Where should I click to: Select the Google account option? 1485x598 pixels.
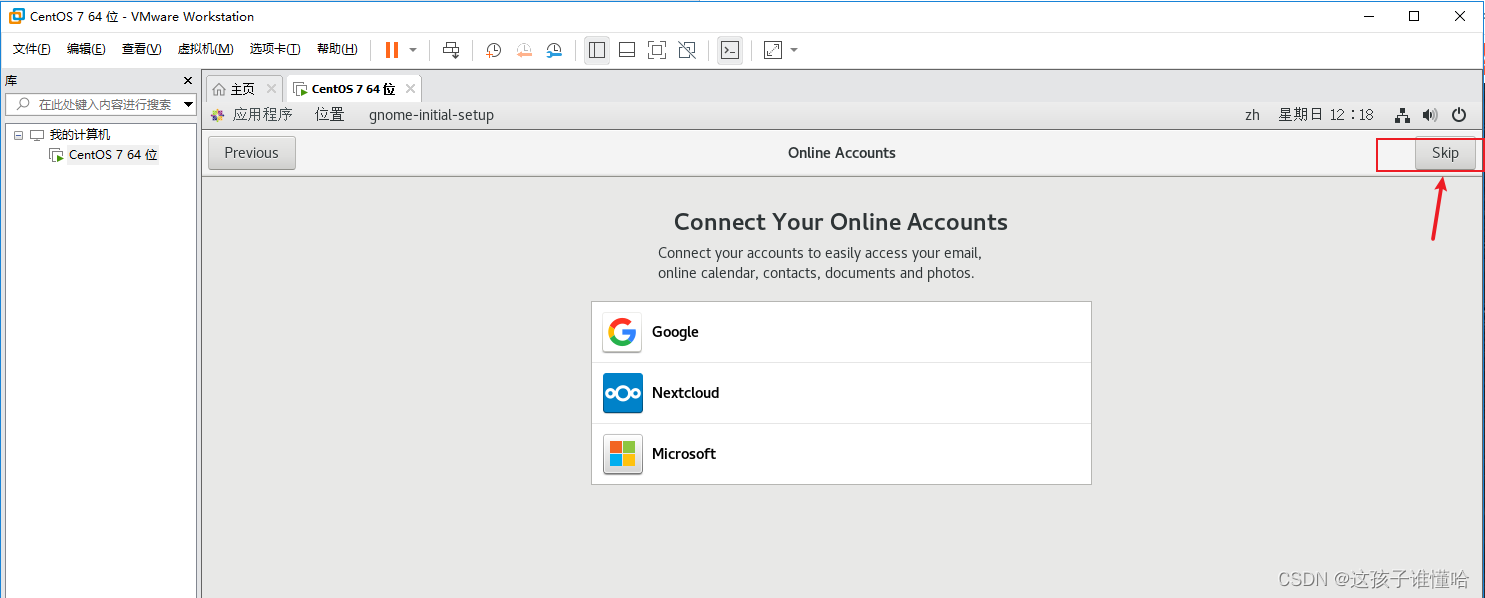[841, 332]
